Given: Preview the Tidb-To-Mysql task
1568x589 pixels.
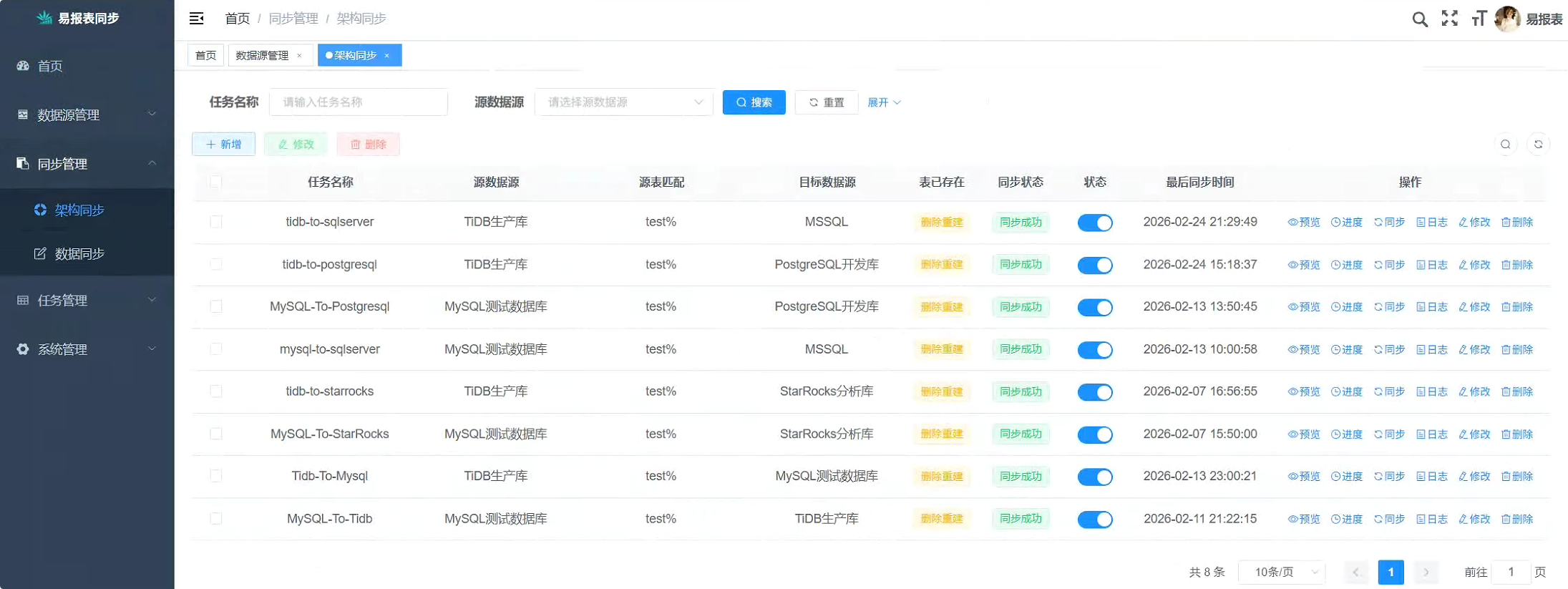Looking at the screenshot, I should (1304, 477).
